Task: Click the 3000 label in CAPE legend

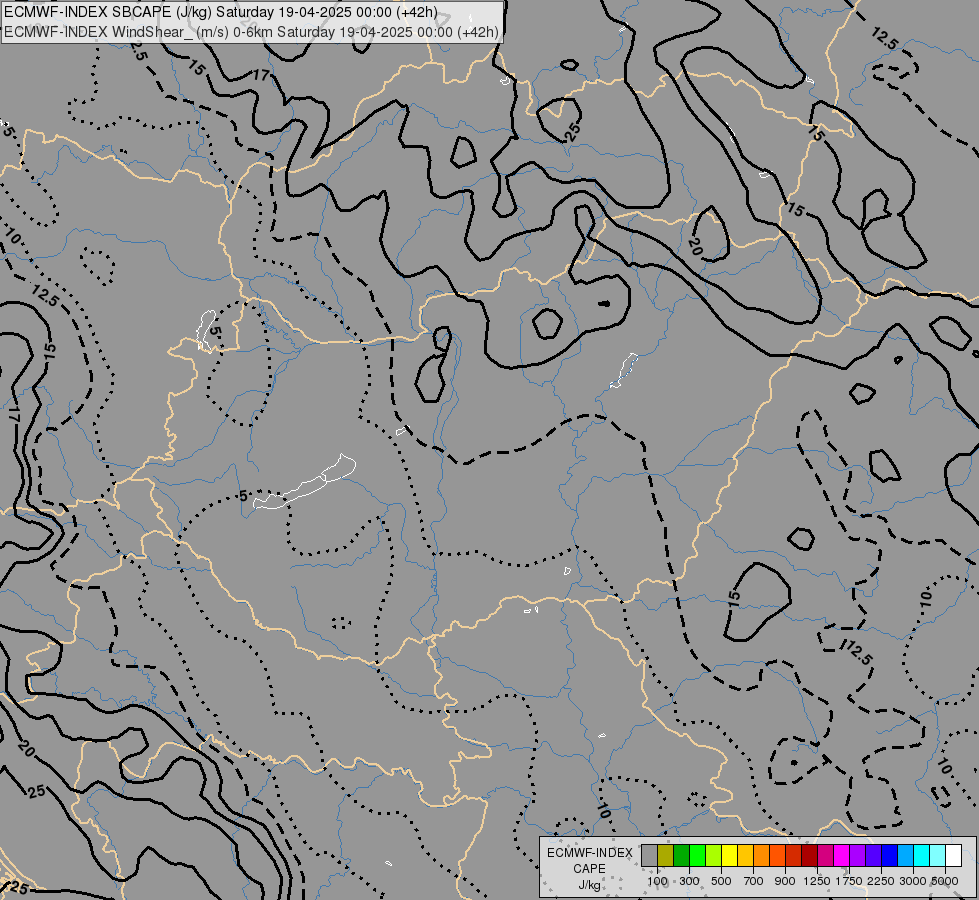Action: click(x=913, y=881)
